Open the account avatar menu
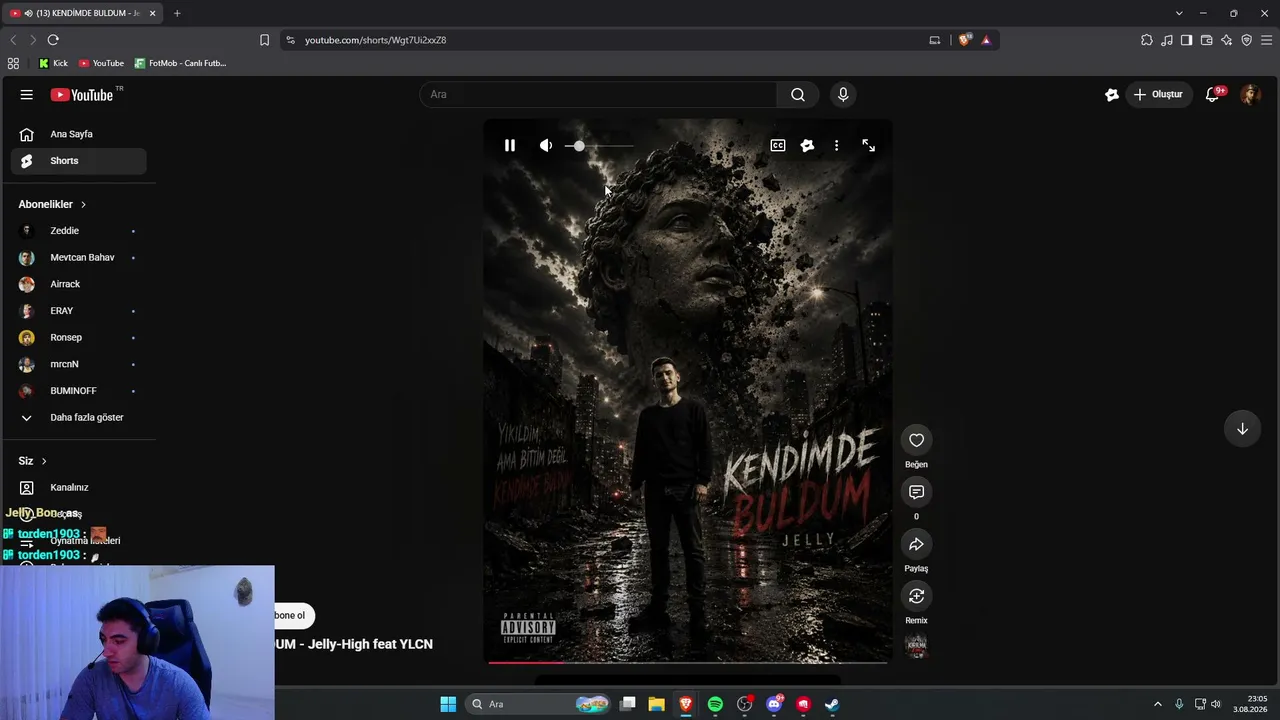 click(x=1250, y=95)
